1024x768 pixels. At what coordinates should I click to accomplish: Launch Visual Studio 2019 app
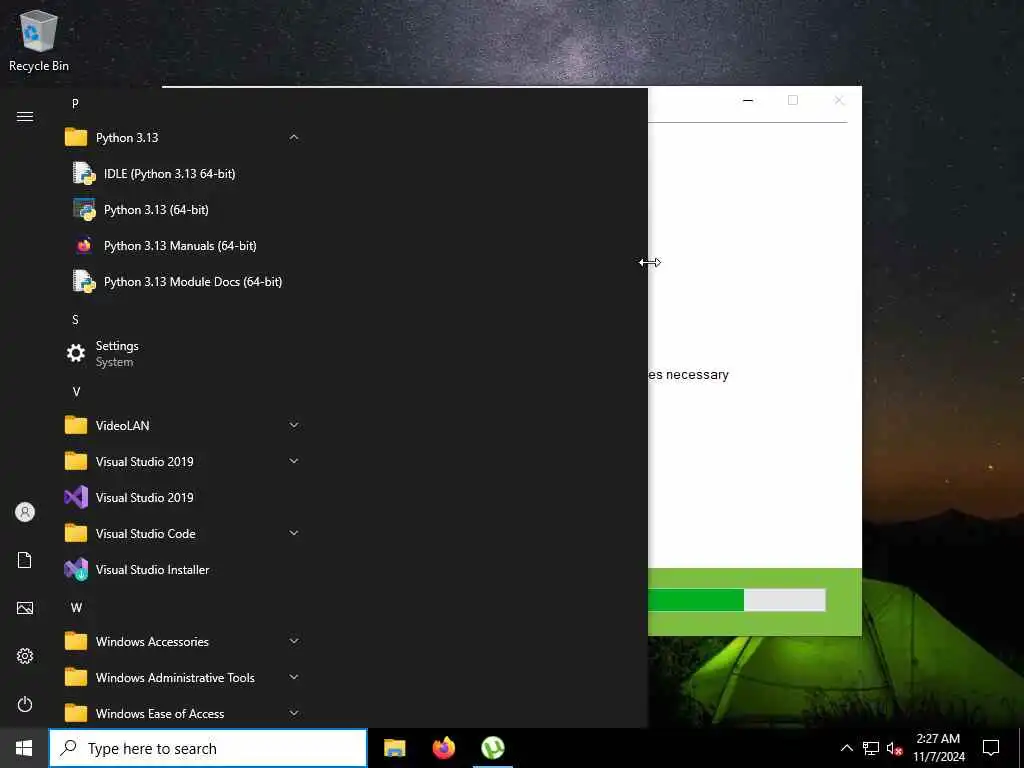183,498
